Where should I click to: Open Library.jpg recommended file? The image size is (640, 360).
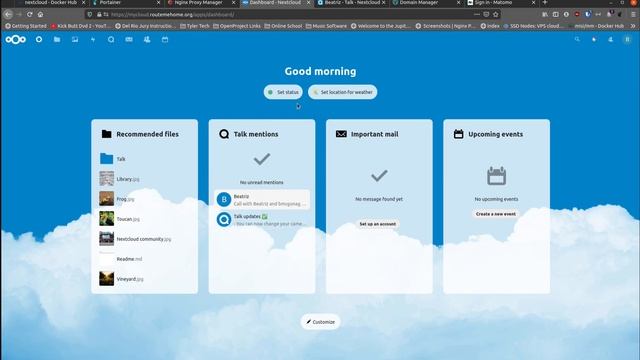[144, 179]
